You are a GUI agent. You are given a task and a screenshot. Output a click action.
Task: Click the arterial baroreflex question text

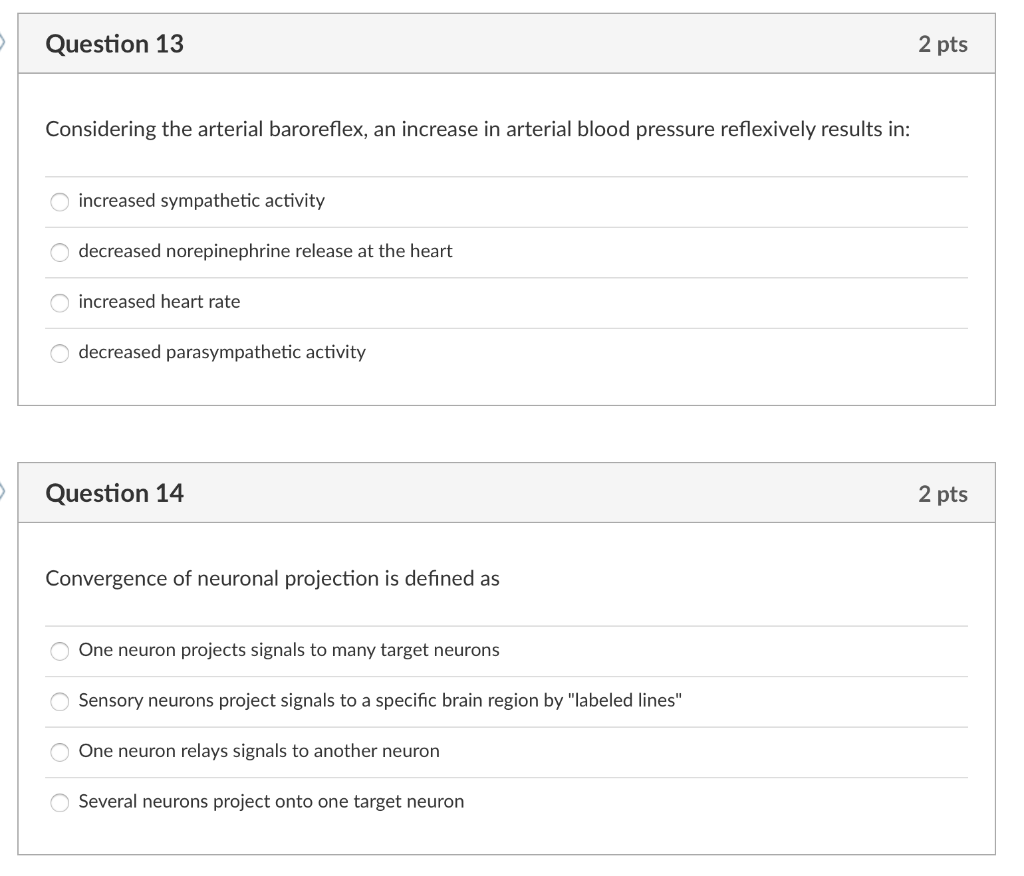tap(477, 129)
